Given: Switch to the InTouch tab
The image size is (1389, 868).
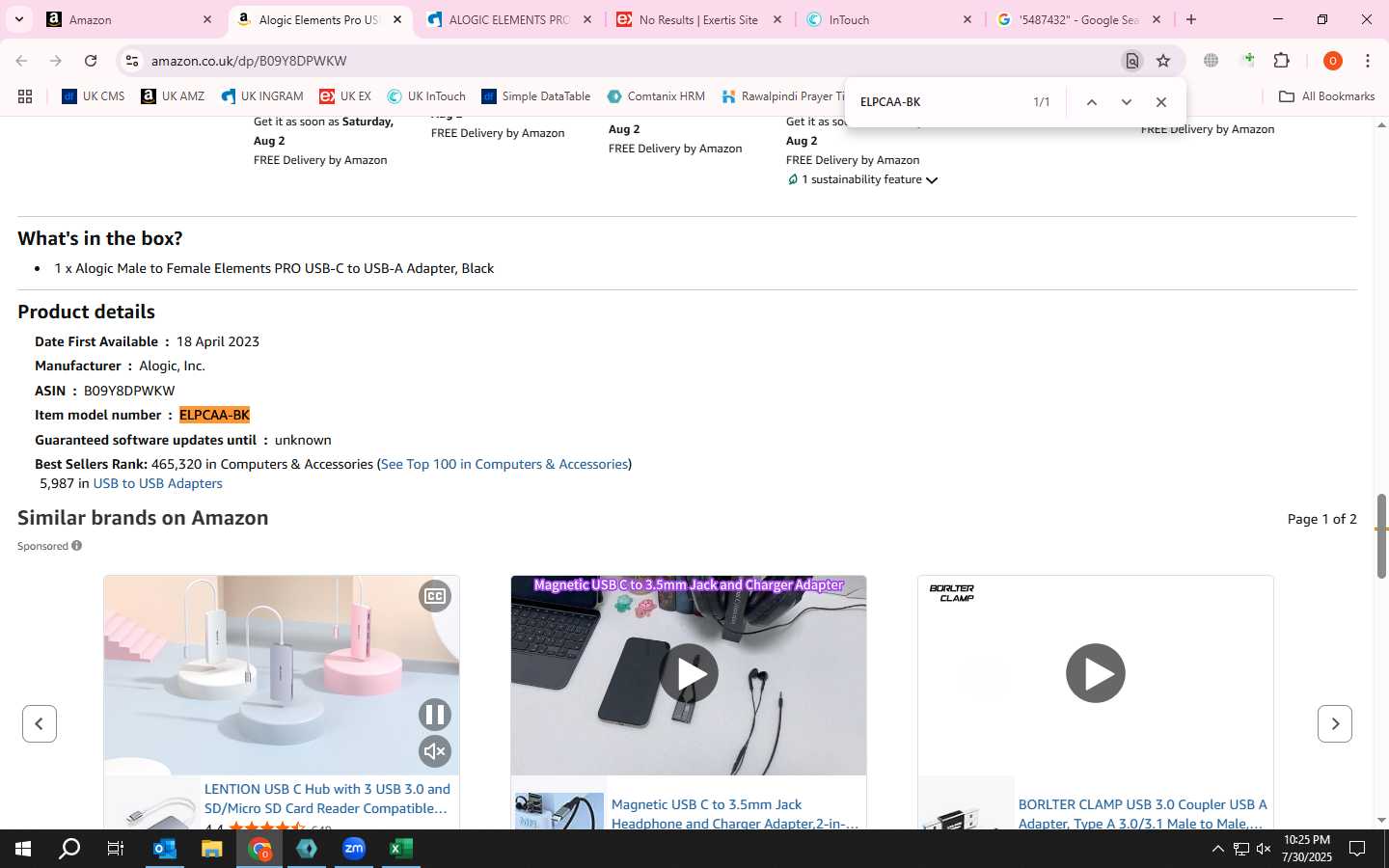Looking at the screenshot, I should pos(888,19).
